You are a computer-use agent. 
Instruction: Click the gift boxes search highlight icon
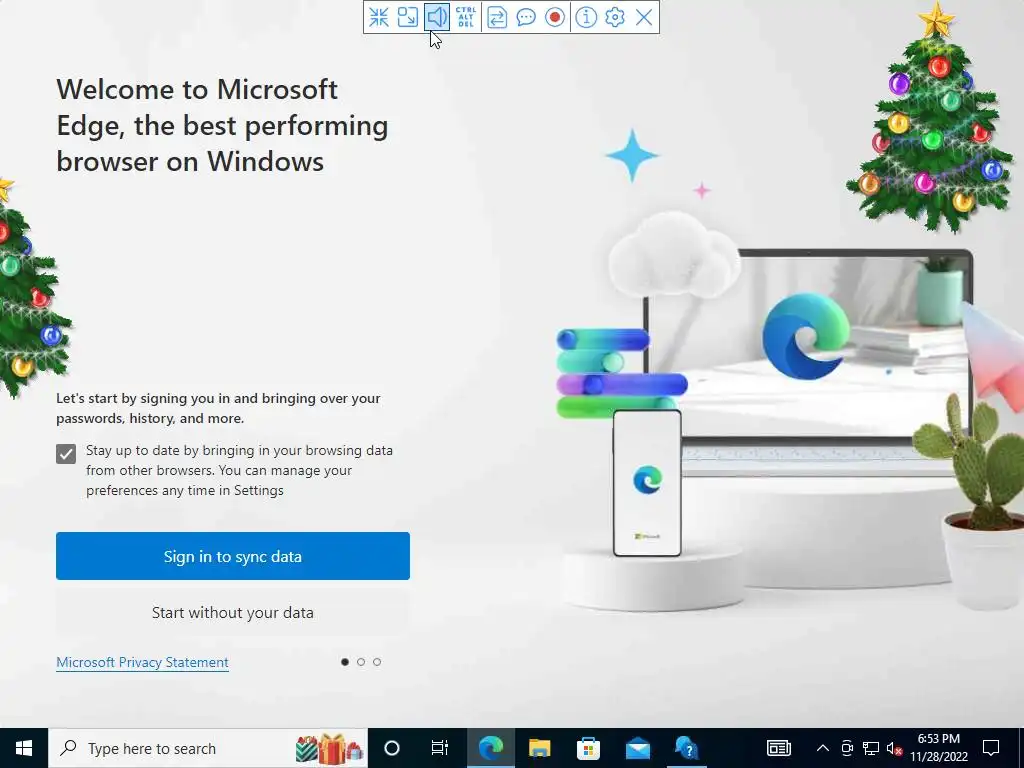[x=329, y=749]
